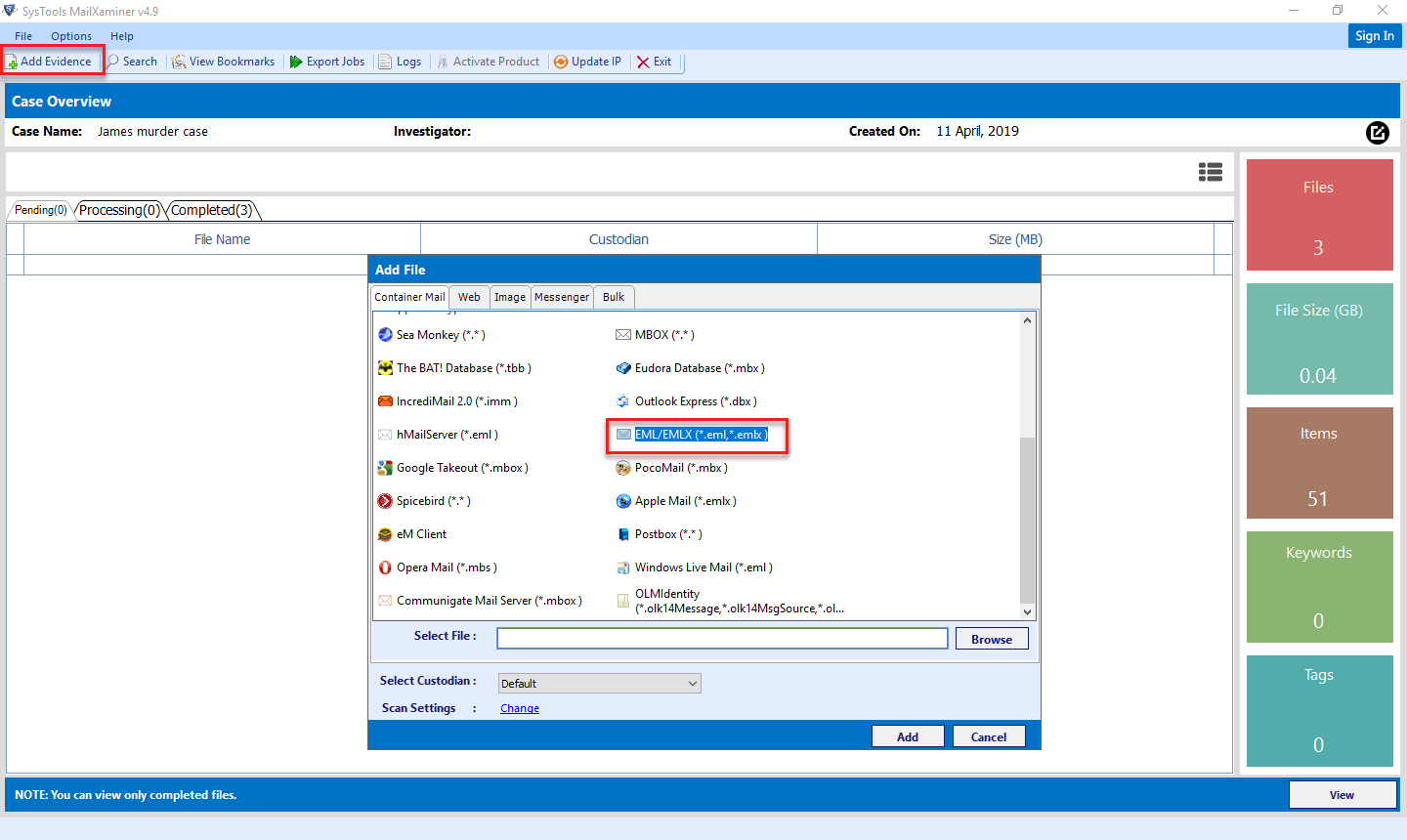Select PocoMail icon
1407x840 pixels.
click(x=623, y=468)
